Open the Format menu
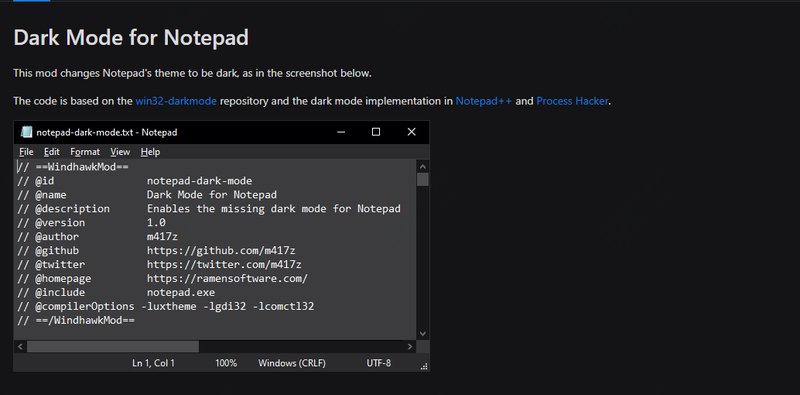The image size is (800, 395). click(85, 152)
